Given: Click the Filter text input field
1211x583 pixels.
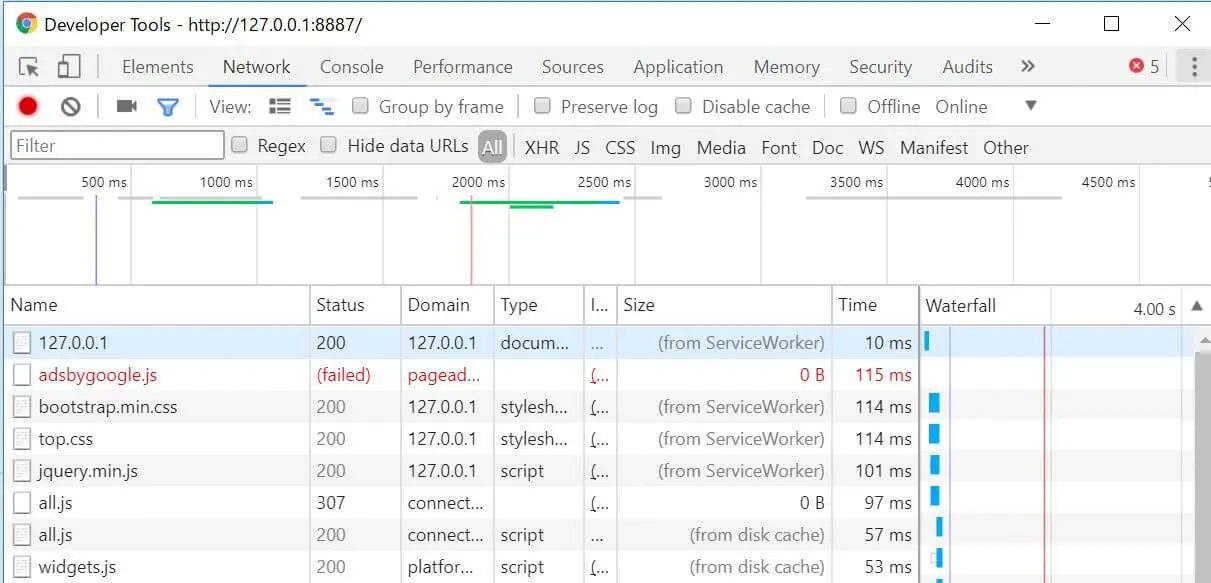Looking at the screenshot, I should 117,146.
